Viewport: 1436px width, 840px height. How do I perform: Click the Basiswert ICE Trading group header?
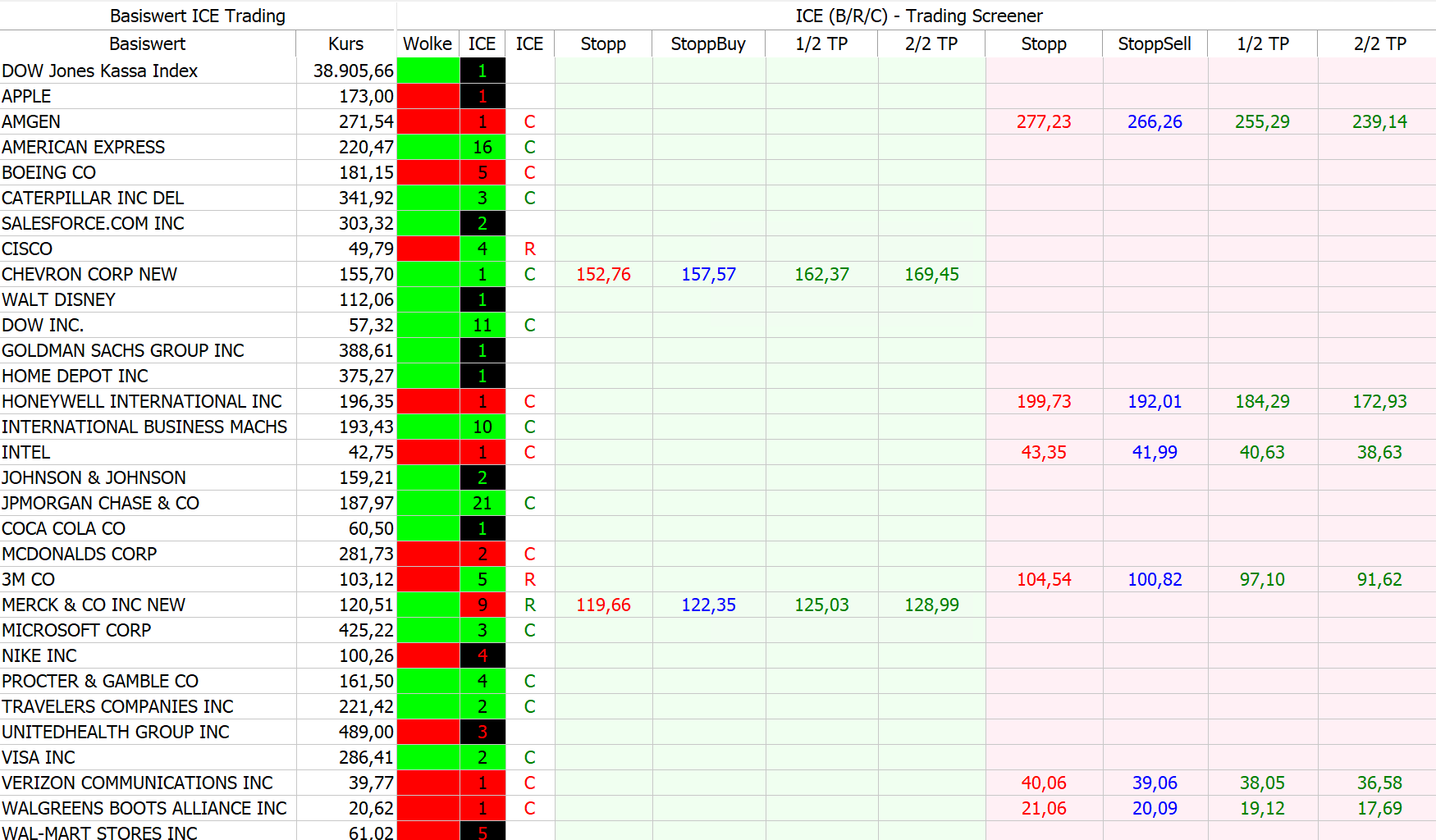(x=198, y=16)
